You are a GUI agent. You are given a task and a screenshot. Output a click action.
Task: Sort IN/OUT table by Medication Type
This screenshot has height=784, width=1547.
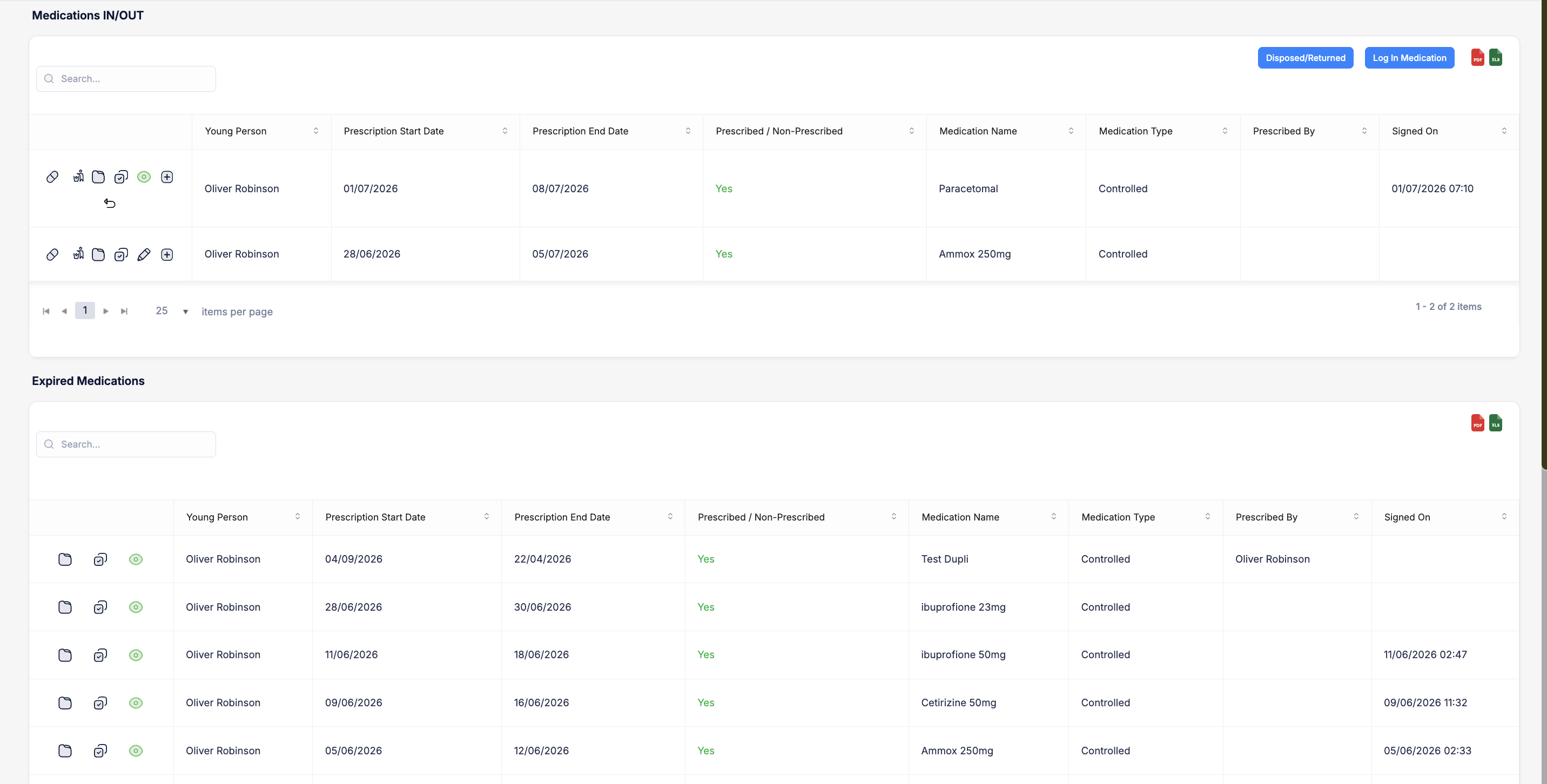pos(1225,131)
